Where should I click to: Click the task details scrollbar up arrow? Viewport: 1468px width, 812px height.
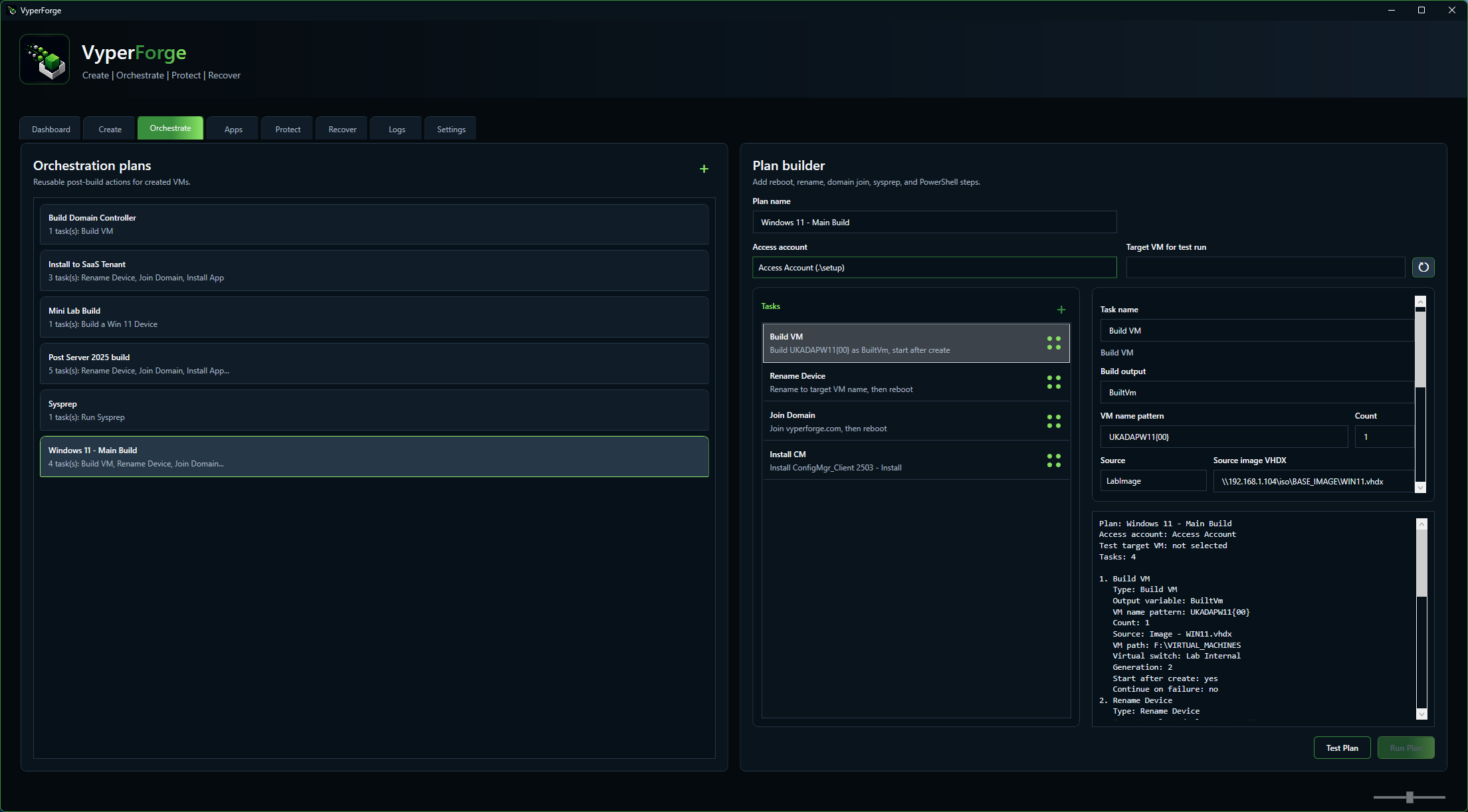tap(1420, 302)
